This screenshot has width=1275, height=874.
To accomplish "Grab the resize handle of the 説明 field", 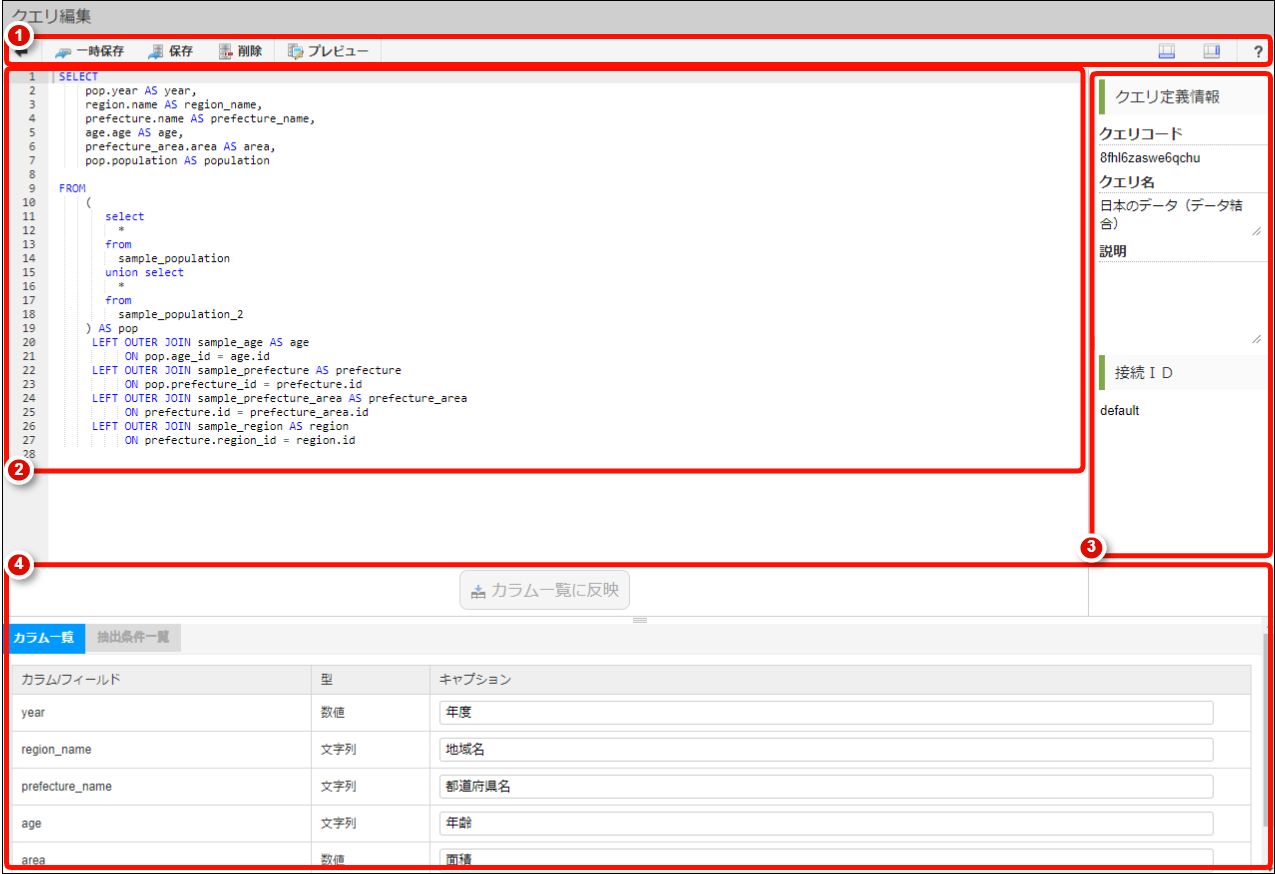I will point(1256,339).
